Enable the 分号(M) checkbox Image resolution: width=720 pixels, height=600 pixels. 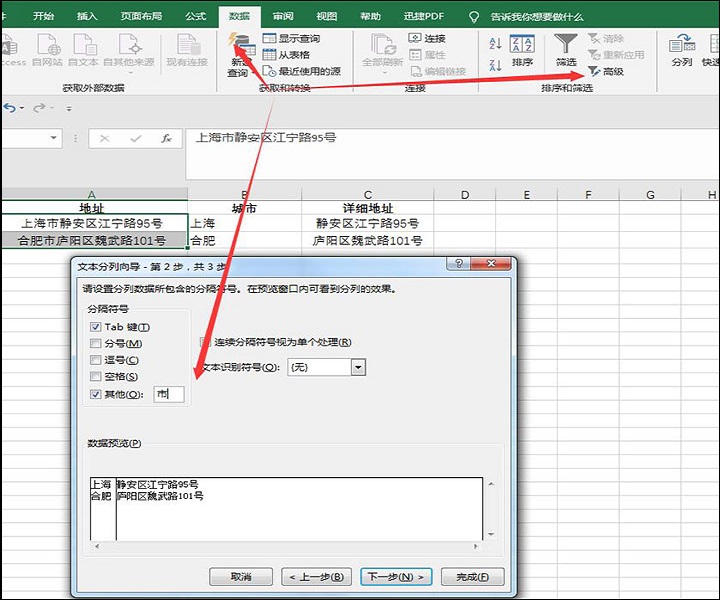(x=96, y=343)
